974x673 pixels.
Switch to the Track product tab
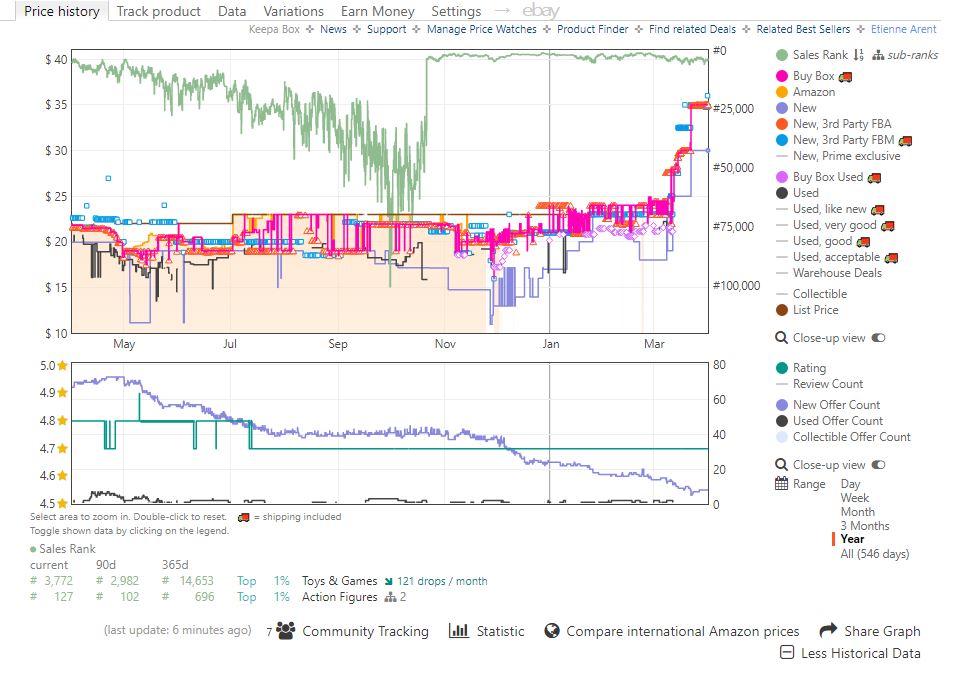click(158, 11)
